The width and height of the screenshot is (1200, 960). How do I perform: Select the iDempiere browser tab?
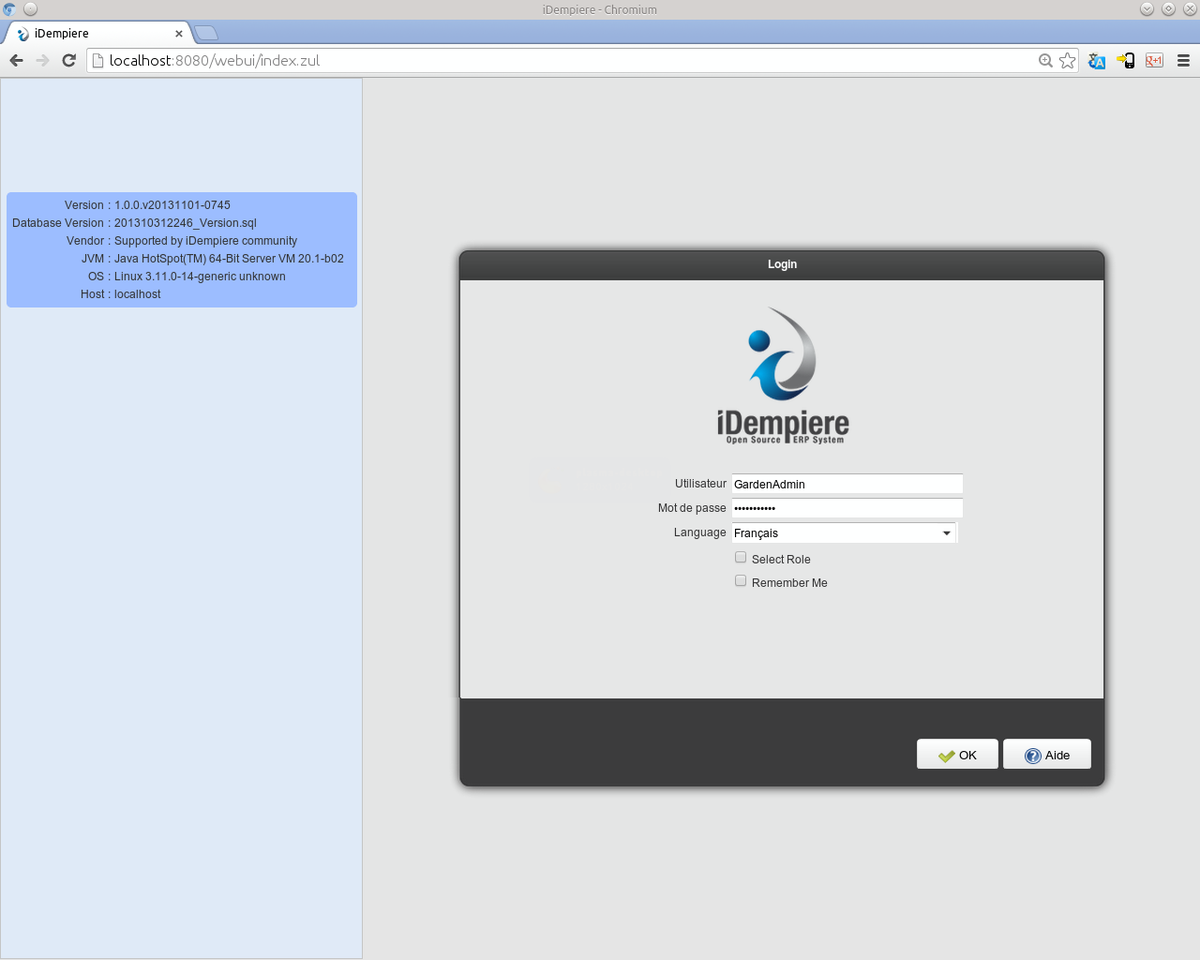[90, 31]
